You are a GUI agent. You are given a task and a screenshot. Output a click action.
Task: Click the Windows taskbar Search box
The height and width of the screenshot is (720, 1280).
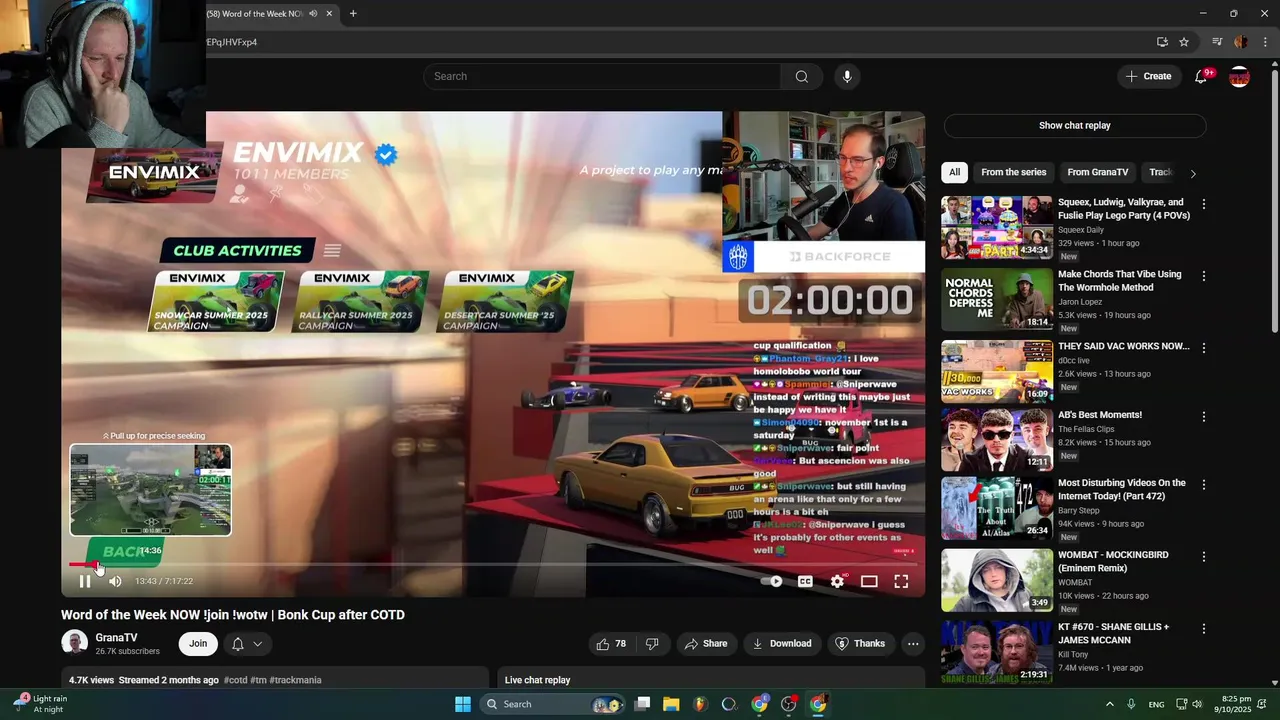551,704
